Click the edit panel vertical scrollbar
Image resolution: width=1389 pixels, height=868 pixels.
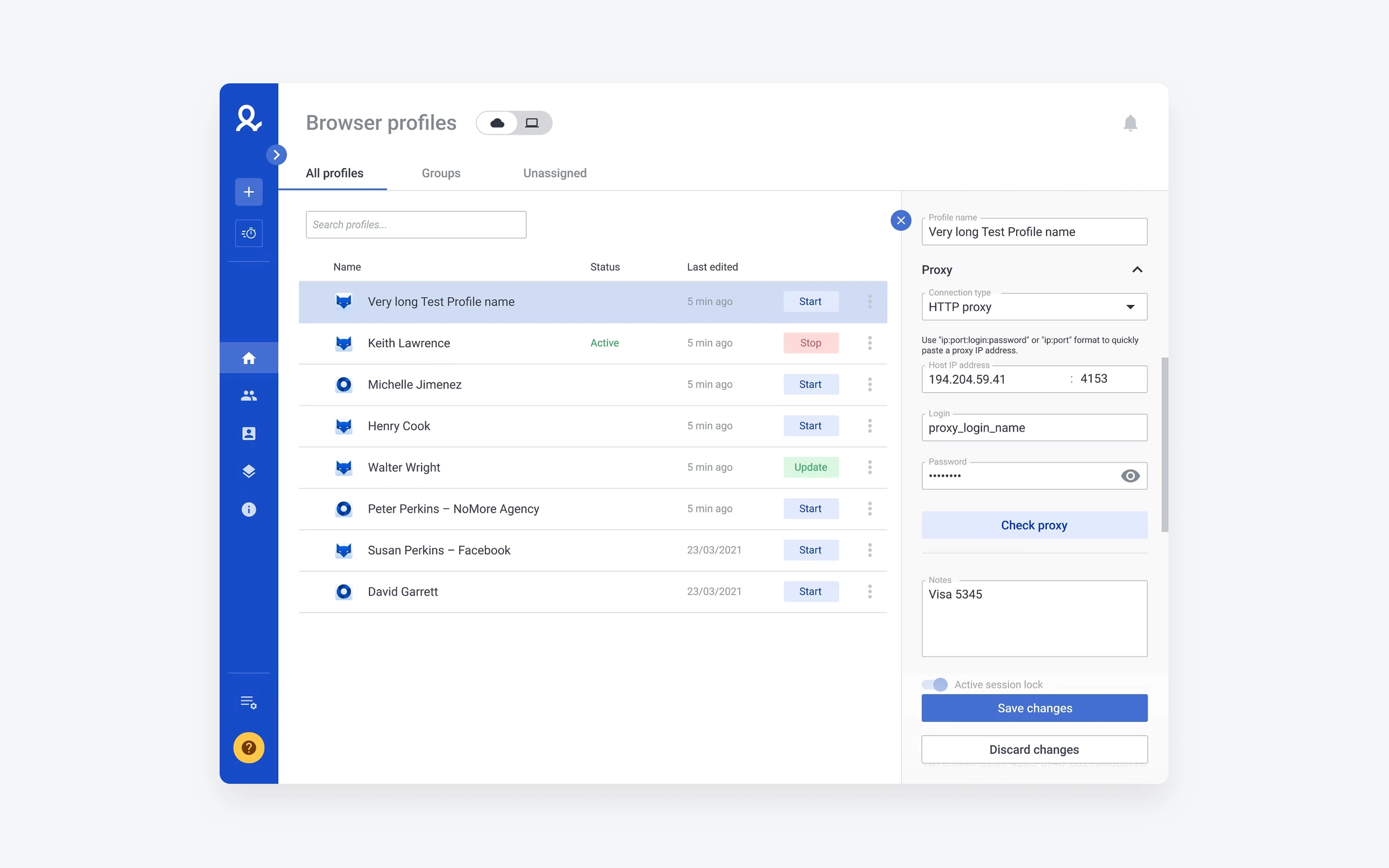tap(1164, 445)
